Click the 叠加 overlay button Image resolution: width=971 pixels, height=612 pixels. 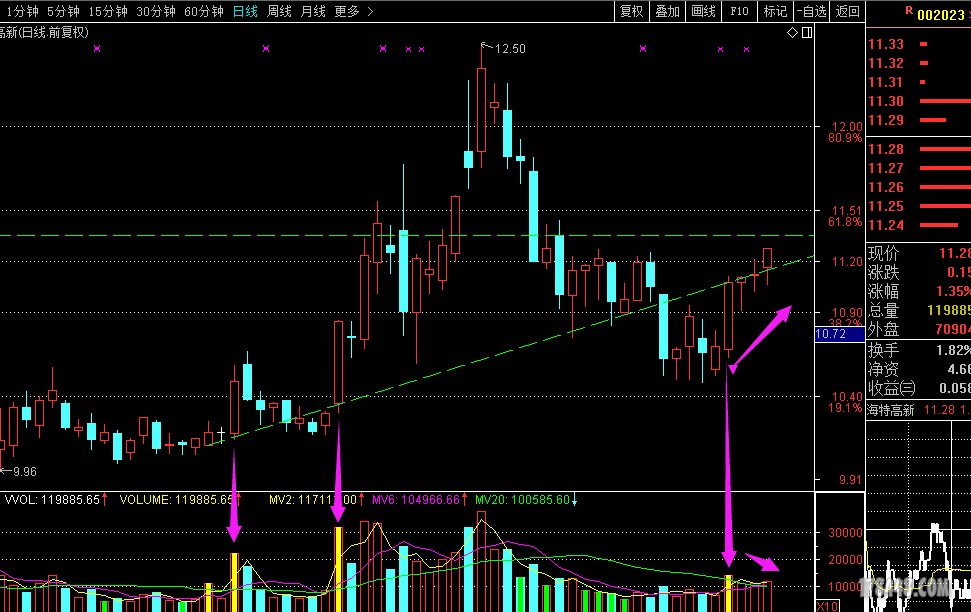(668, 11)
